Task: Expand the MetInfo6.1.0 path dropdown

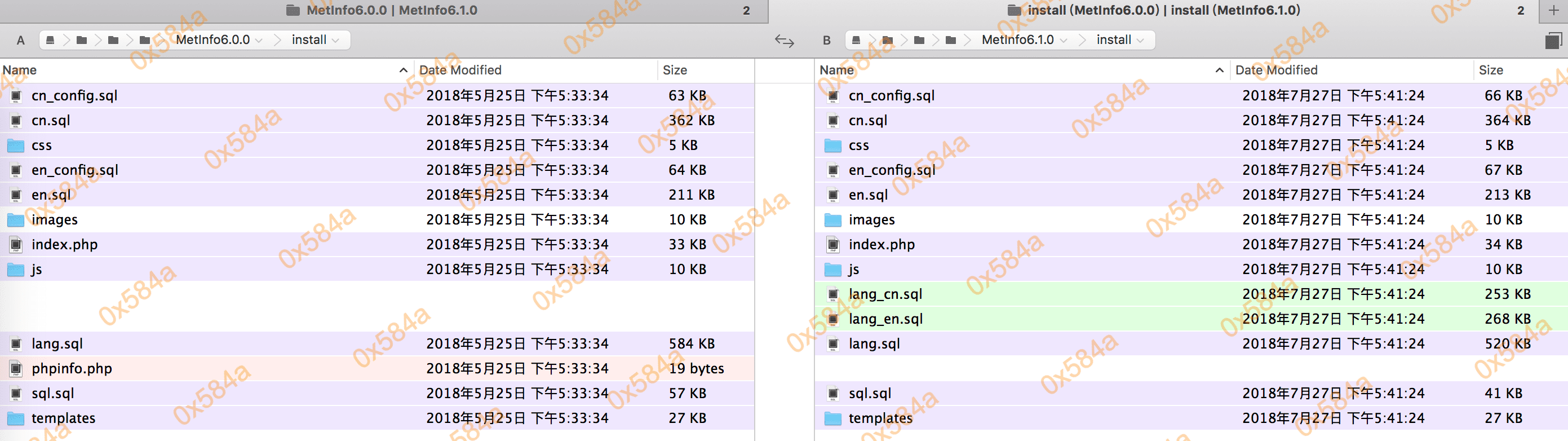Action: (1064, 40)
